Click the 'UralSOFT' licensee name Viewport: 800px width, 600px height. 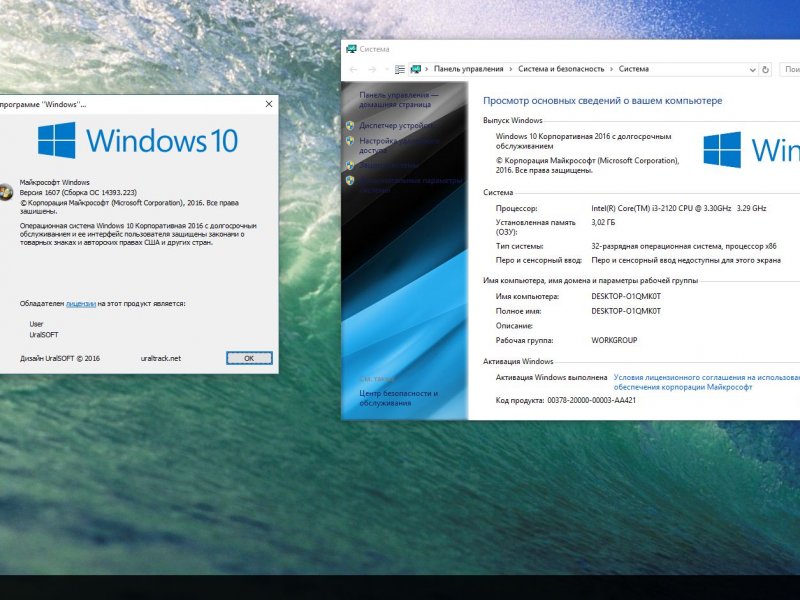pyautogui.click(x=44, y=335)
